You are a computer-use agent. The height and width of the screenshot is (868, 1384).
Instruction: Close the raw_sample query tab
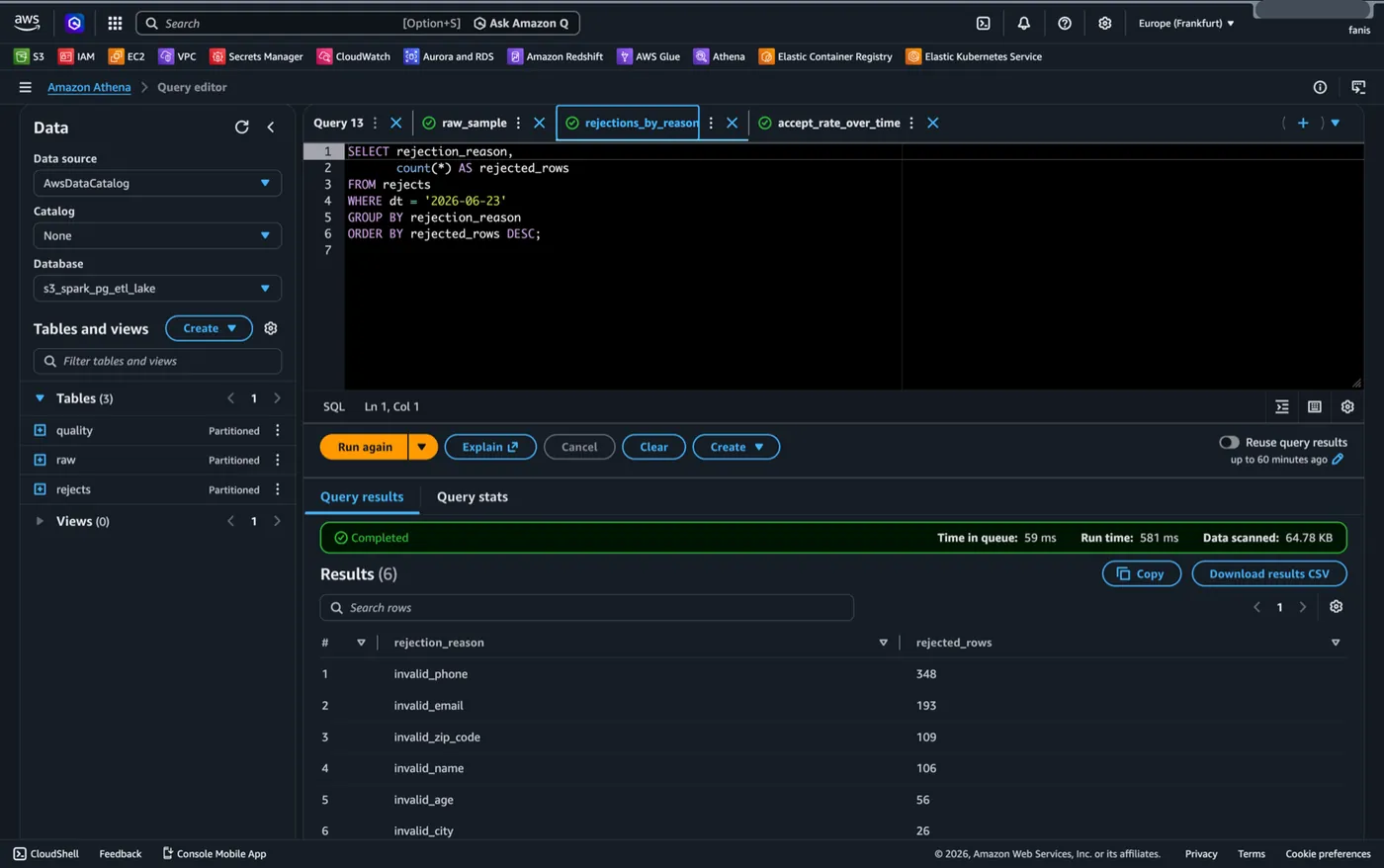click(x=539, y=123)
